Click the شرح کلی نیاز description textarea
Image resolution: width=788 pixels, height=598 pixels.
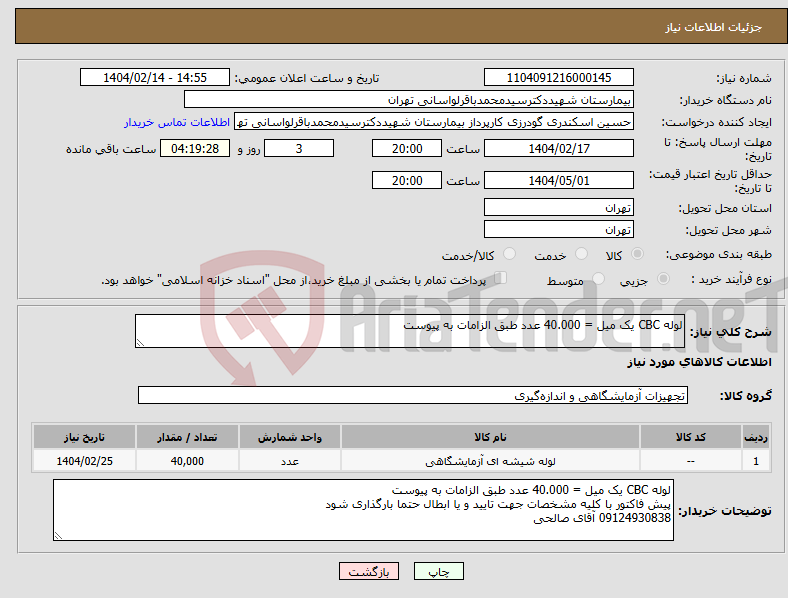coord(410,331)
